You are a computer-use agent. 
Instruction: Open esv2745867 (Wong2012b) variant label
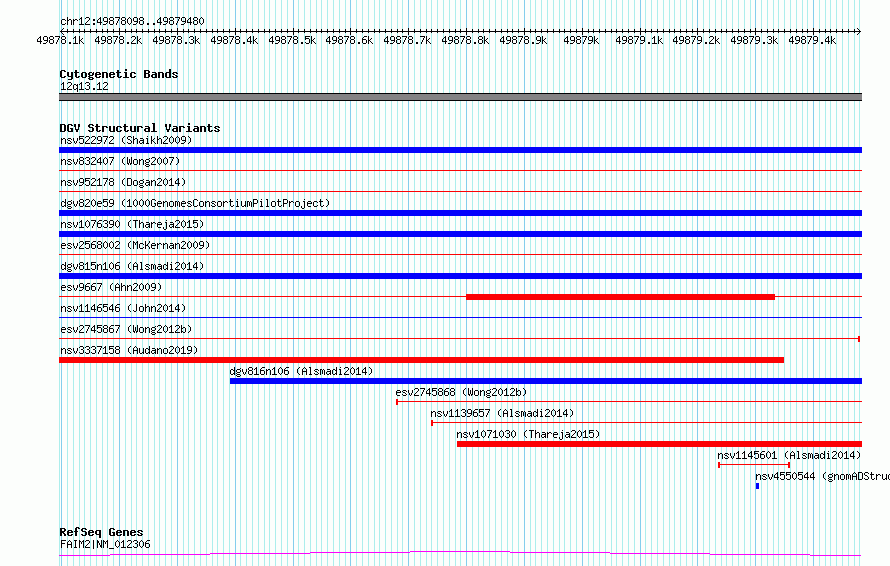pos(126,329)
